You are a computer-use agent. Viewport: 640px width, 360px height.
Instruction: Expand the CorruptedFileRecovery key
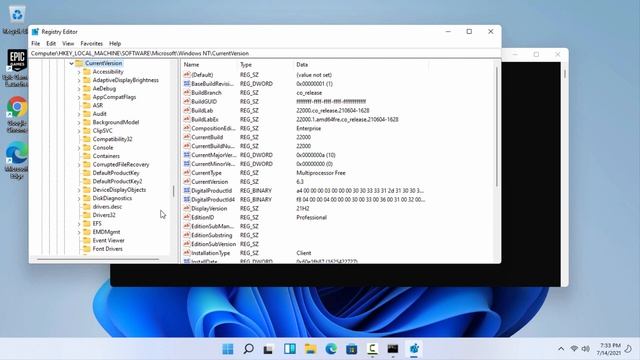[79, 164]
